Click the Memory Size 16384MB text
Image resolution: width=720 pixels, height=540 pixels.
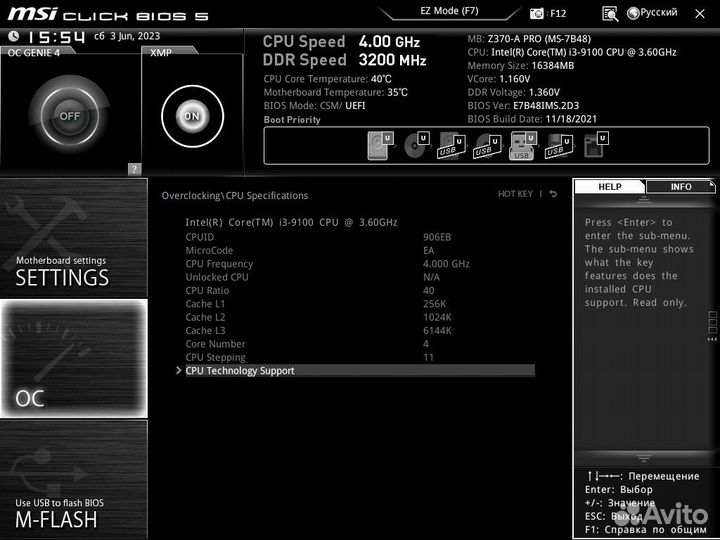(521, 65)
